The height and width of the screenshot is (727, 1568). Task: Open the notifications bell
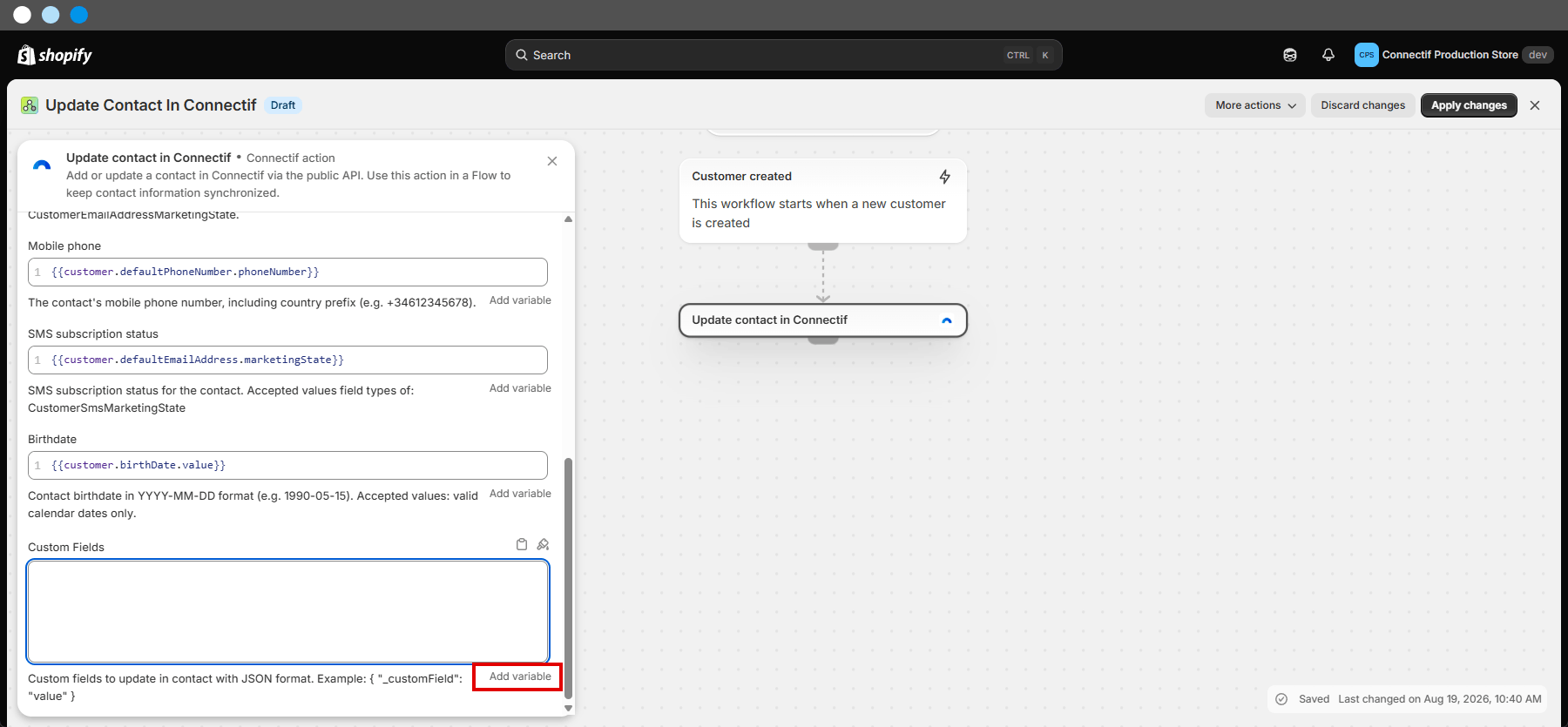point(1328,55)
